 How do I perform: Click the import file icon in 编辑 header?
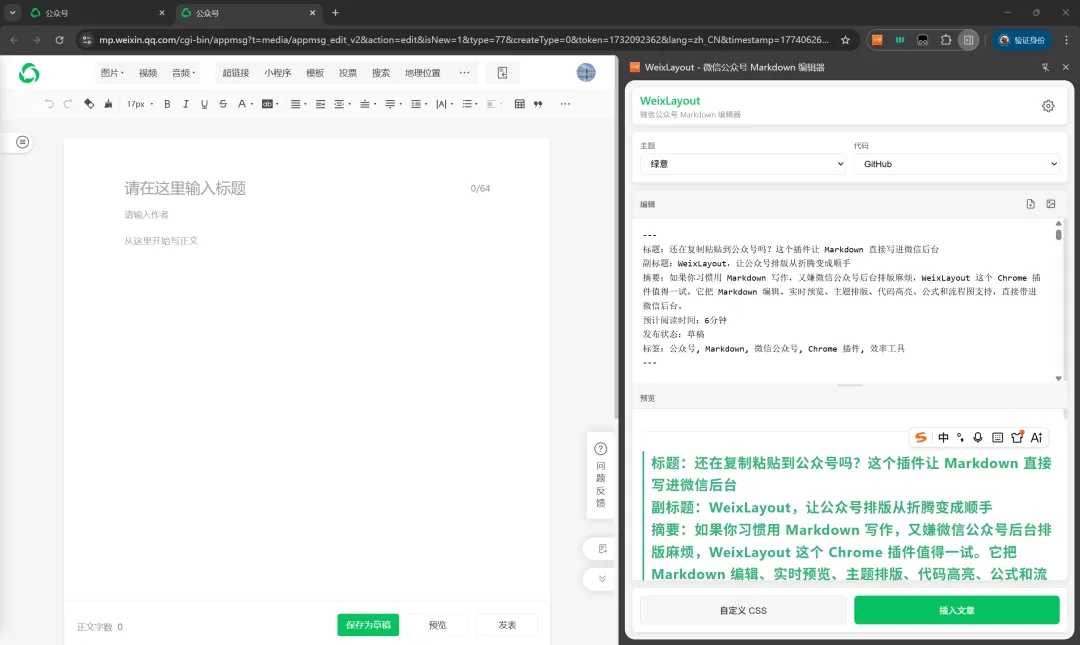click(x=1030, y=204)
